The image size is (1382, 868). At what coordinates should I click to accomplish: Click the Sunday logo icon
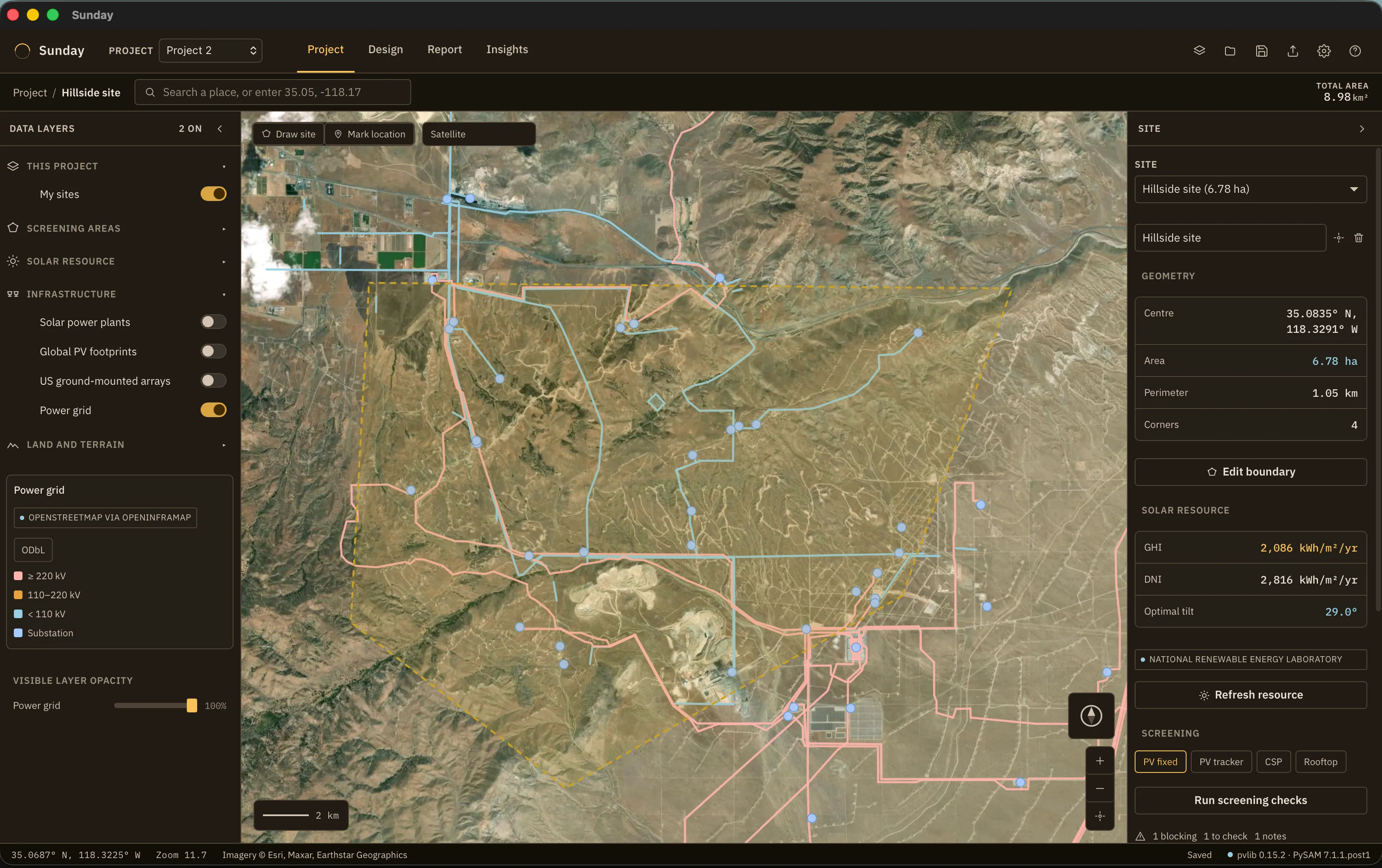pos(22,51)
